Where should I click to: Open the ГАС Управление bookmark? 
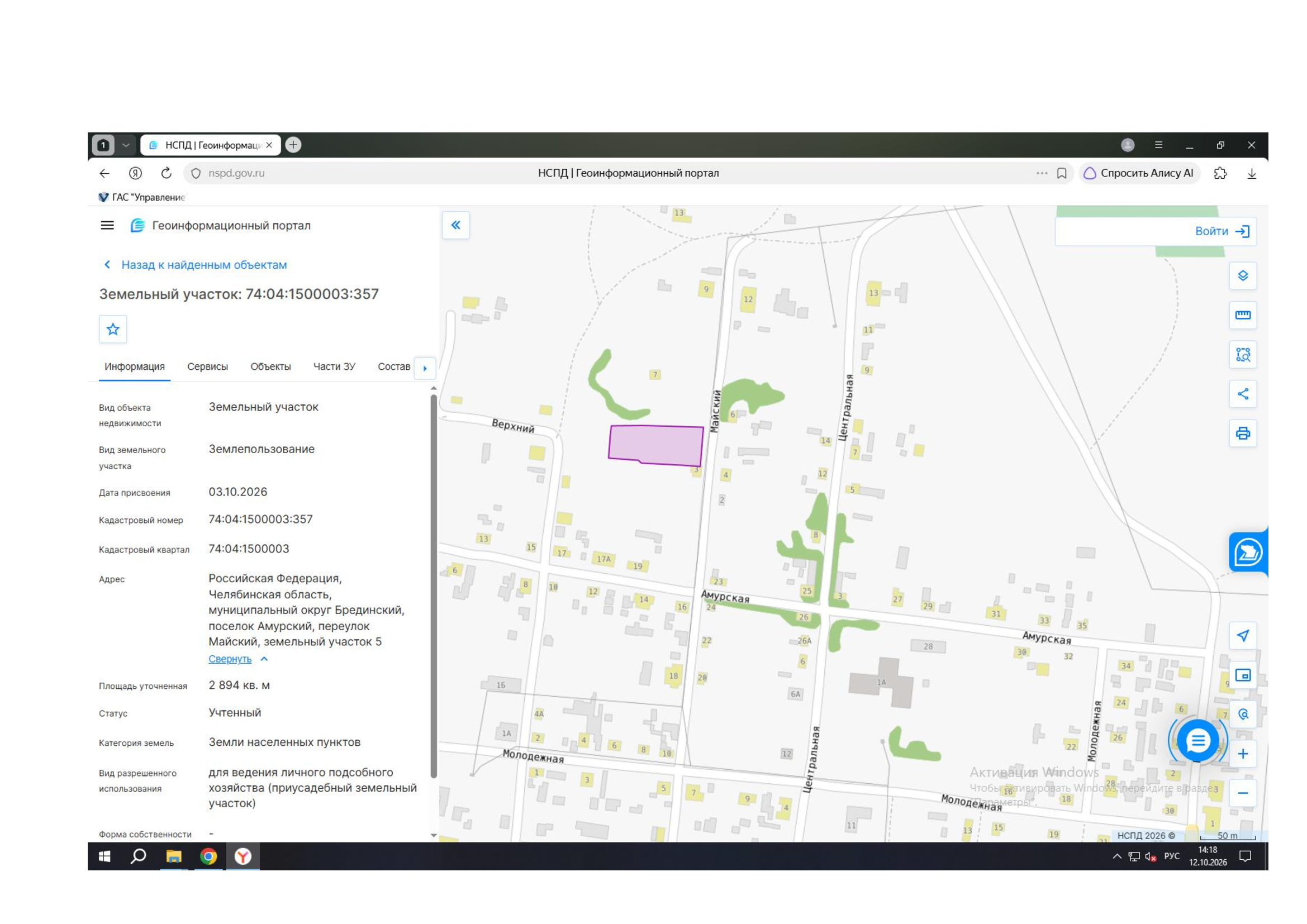pos(142,197)
